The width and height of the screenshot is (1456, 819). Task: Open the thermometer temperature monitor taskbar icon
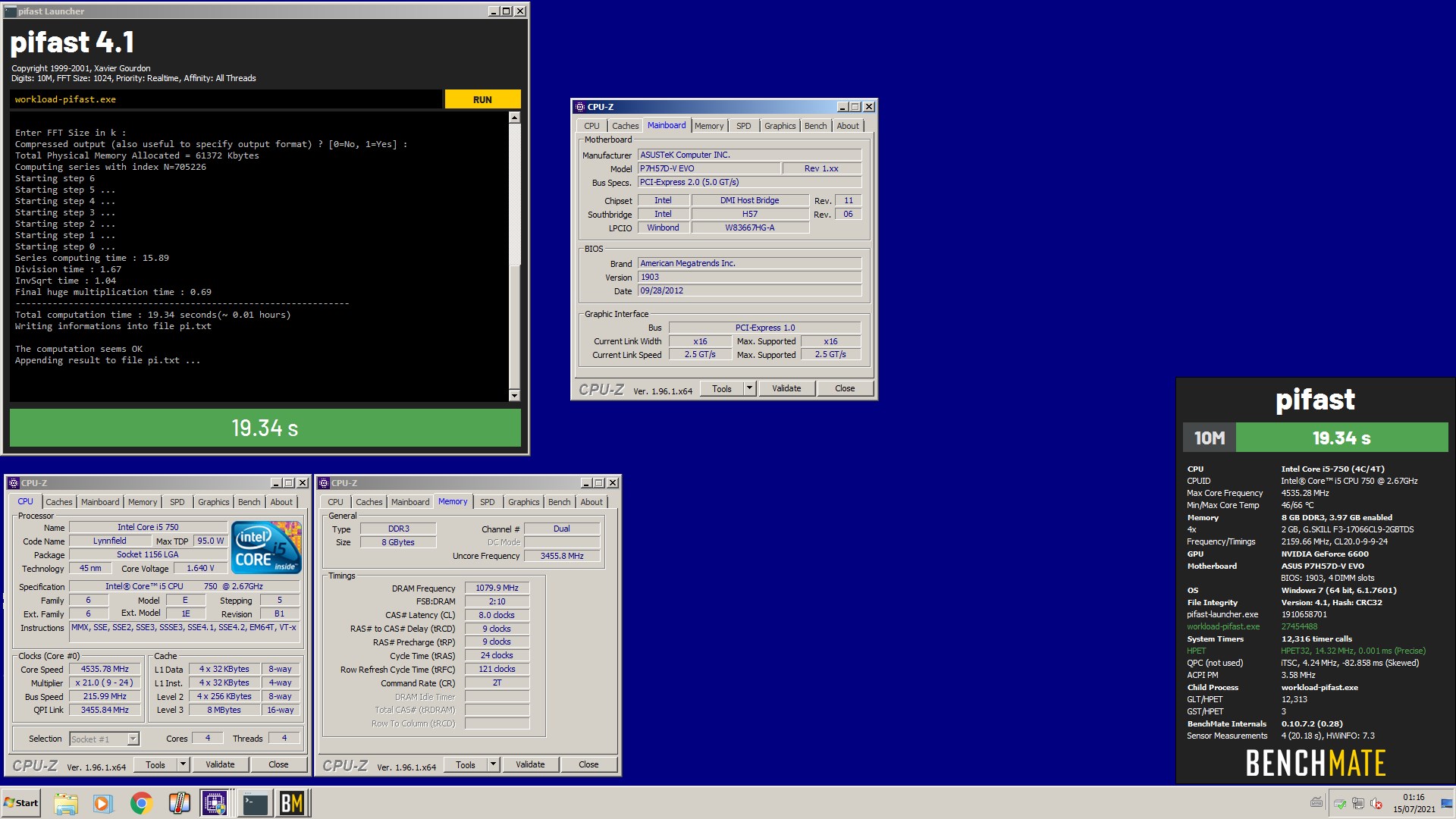click(179, 803)
